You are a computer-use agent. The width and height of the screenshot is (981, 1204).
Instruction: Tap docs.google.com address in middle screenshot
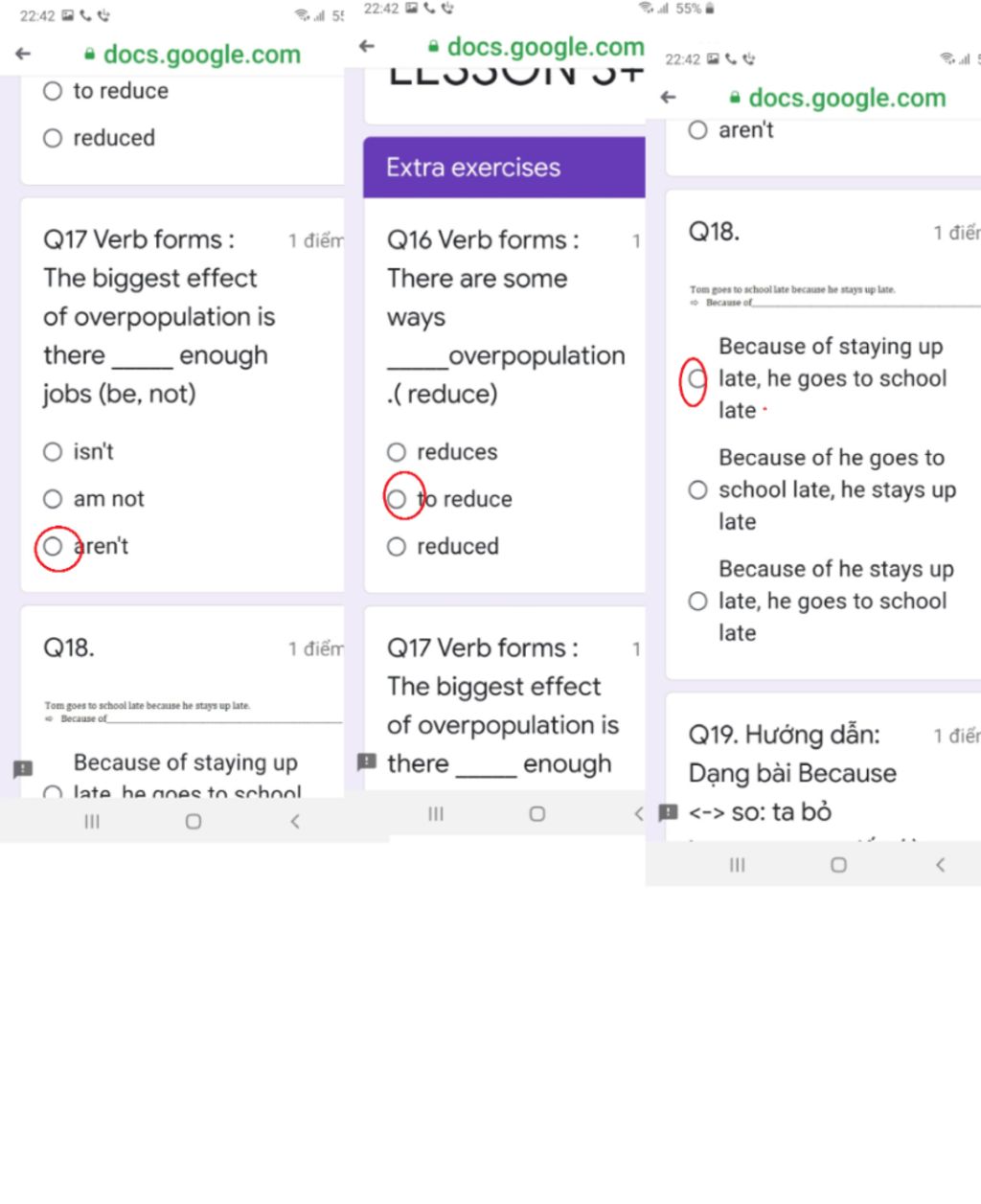(x=545, y=46)
